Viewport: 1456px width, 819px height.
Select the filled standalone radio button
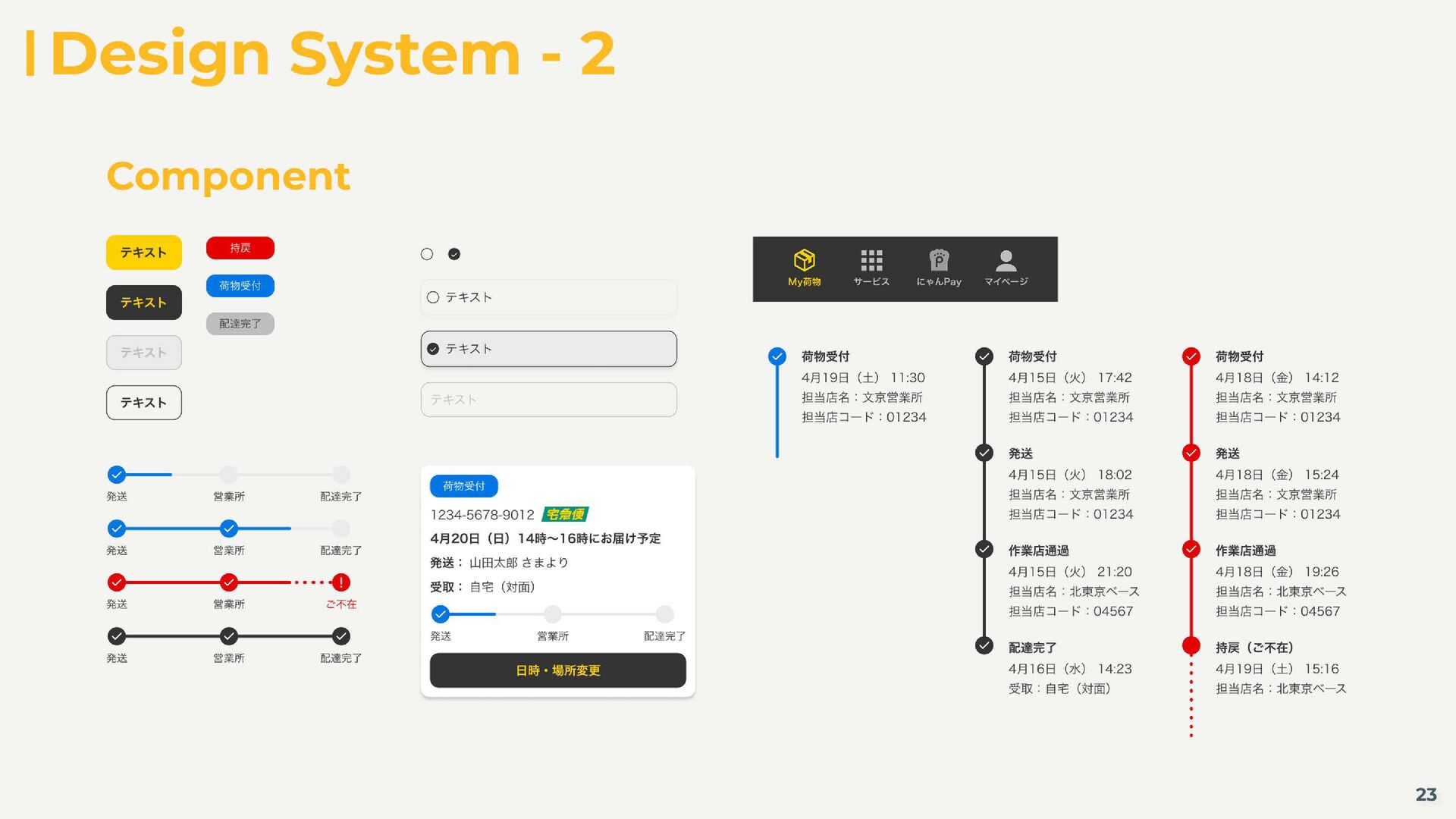[454, 254]
